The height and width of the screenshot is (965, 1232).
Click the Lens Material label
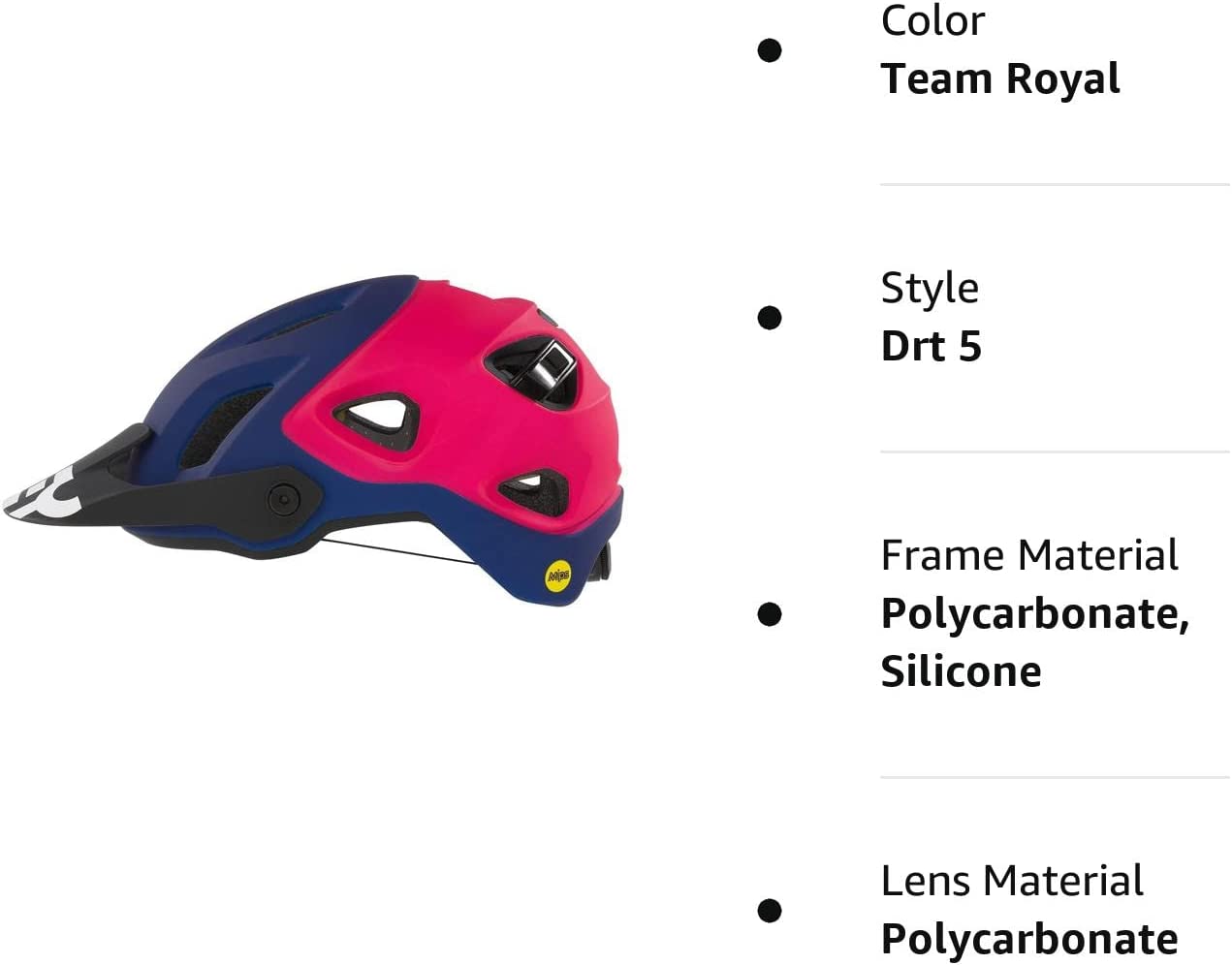click(1012, 881)
